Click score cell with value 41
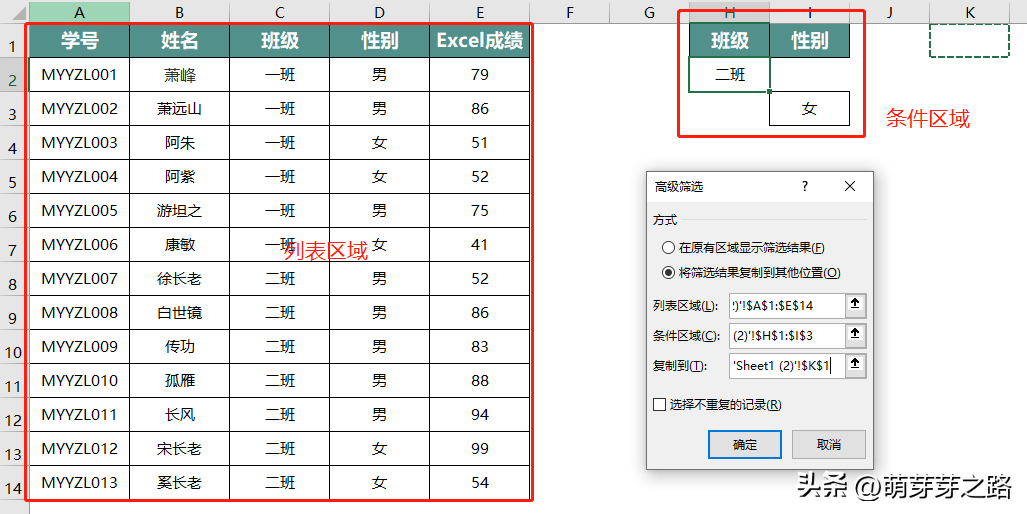1027x514 pixels. [480, 245]
